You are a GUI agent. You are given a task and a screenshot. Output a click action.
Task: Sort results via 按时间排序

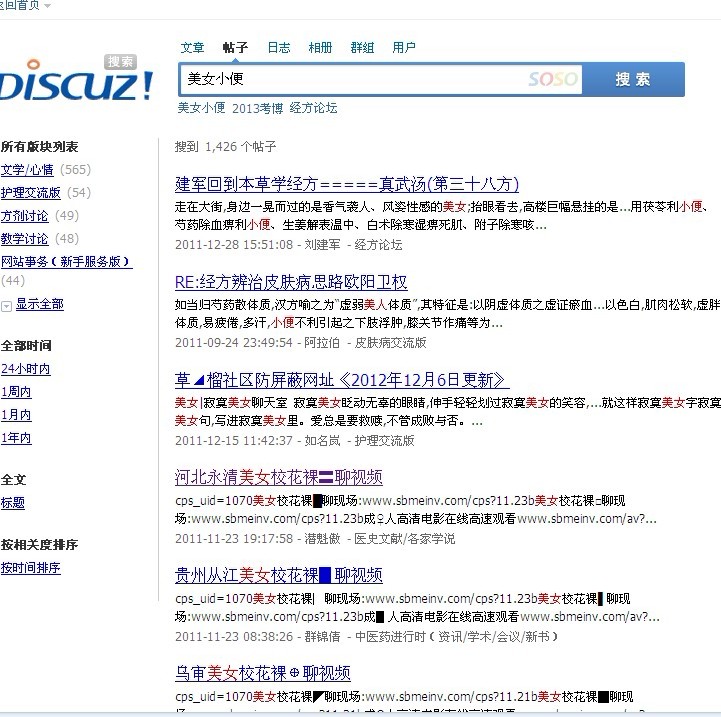click(31, 568)
